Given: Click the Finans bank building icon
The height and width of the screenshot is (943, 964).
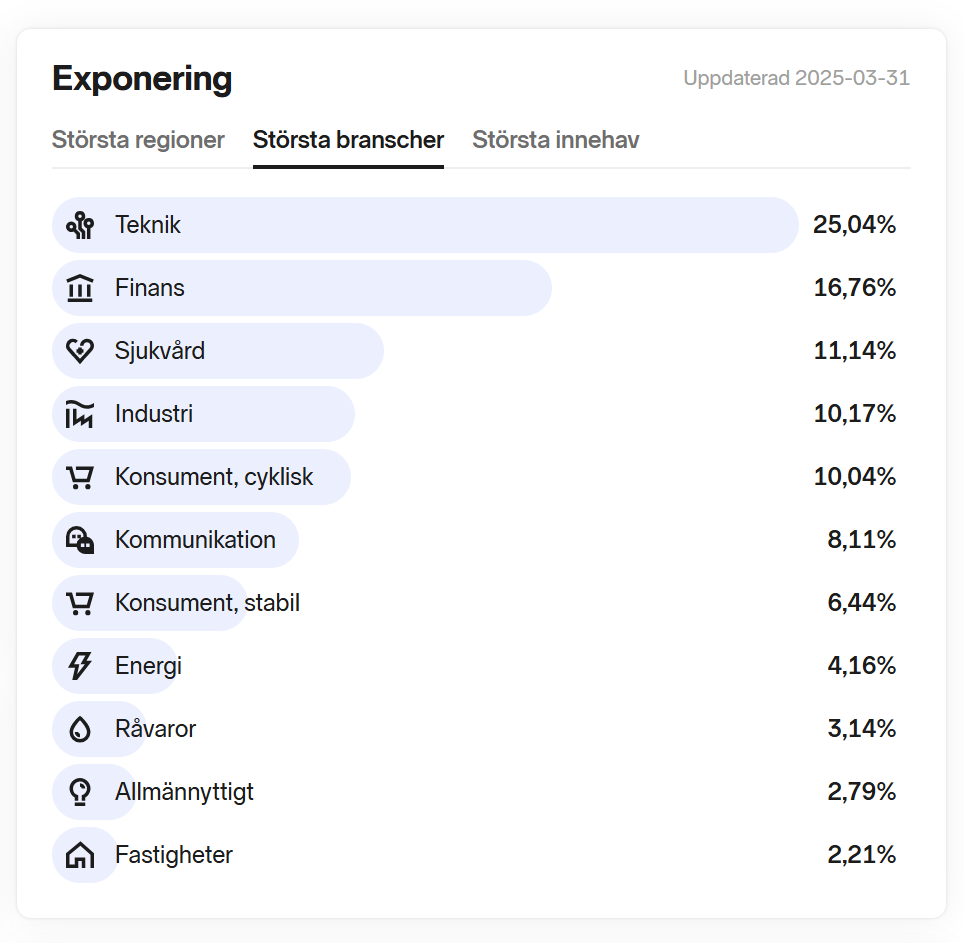Looking at the screenshot, I should [x=80, y=288].
